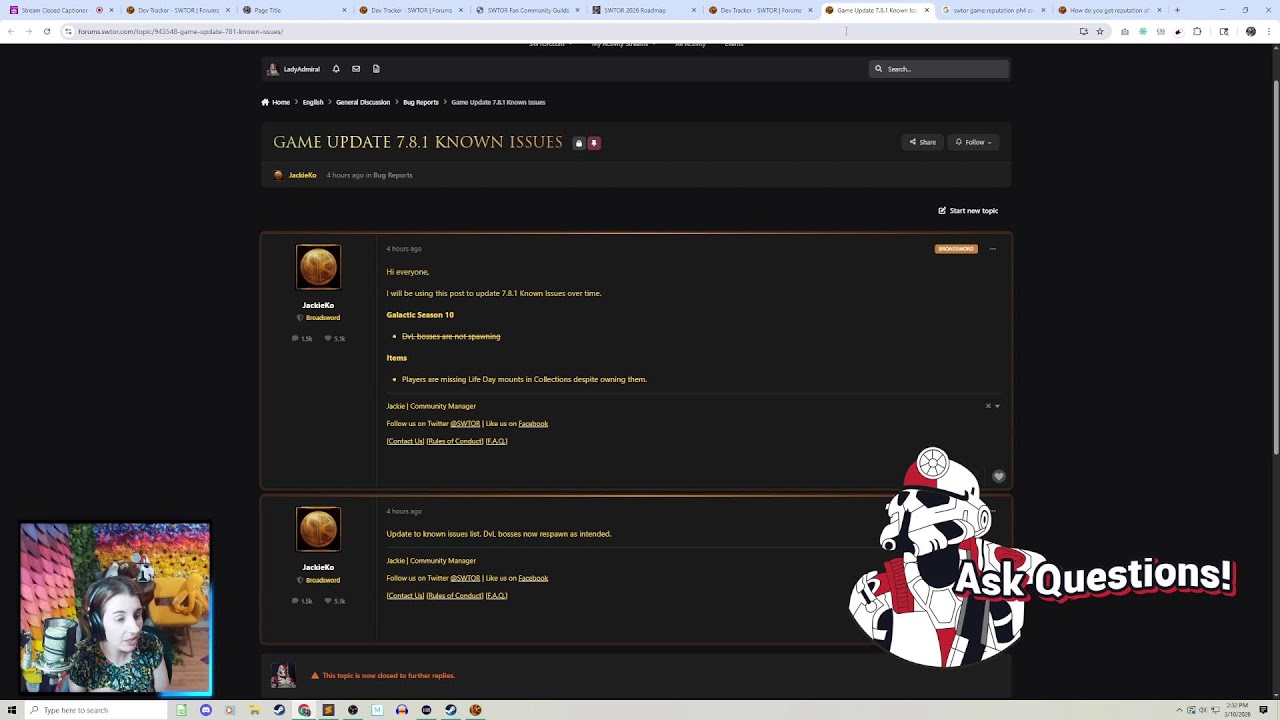
Task: Click the small avatar by the closed topic notice
Action: coord(283,676)
